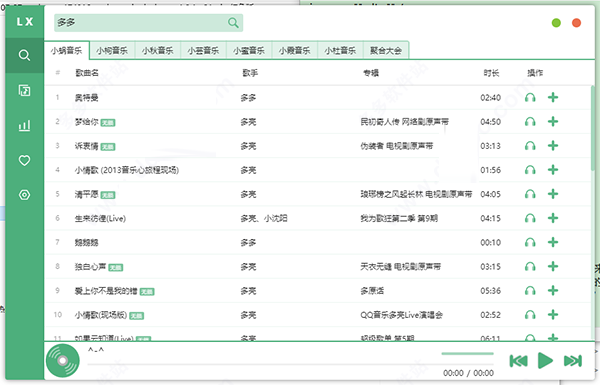Screen dimensions: 600x385
Task: Select song 小情歌 (2013音乐心旅程现场)
Action: (127, 170)
